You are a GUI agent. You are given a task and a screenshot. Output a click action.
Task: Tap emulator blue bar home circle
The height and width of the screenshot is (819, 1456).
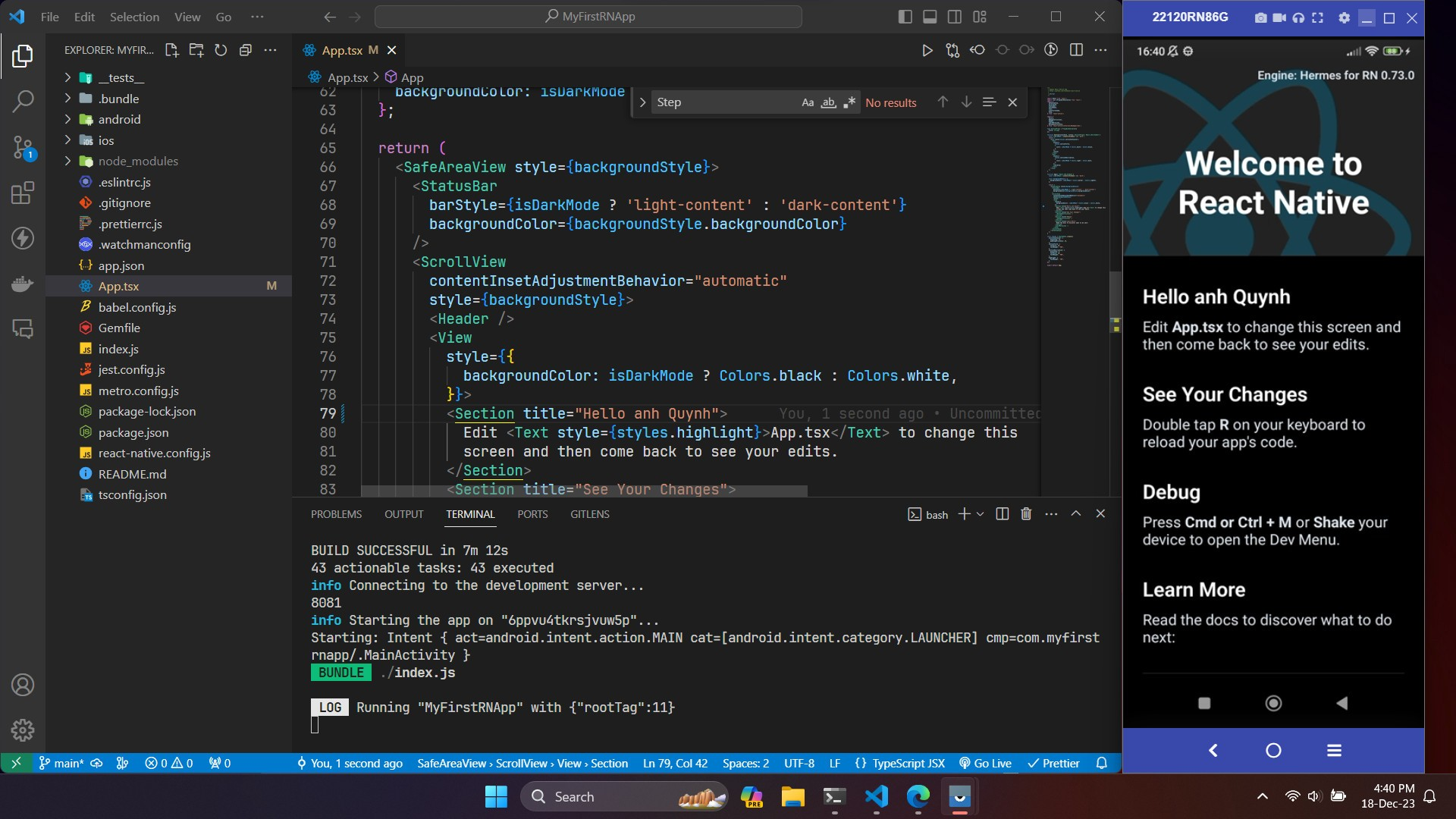[x=1273, y=751]
